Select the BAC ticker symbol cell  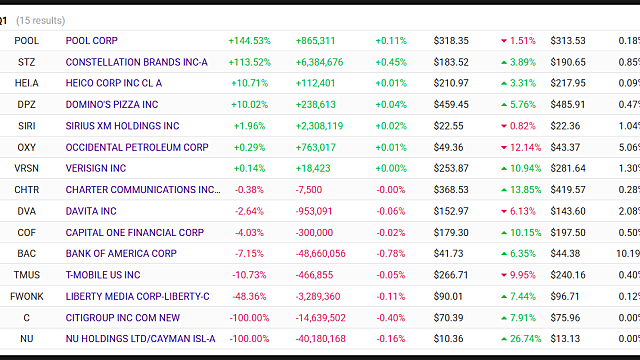coord(27,253)
